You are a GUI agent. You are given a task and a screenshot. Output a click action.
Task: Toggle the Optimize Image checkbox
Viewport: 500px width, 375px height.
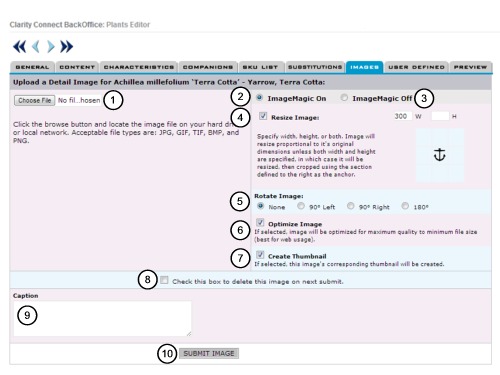point(260,222)
